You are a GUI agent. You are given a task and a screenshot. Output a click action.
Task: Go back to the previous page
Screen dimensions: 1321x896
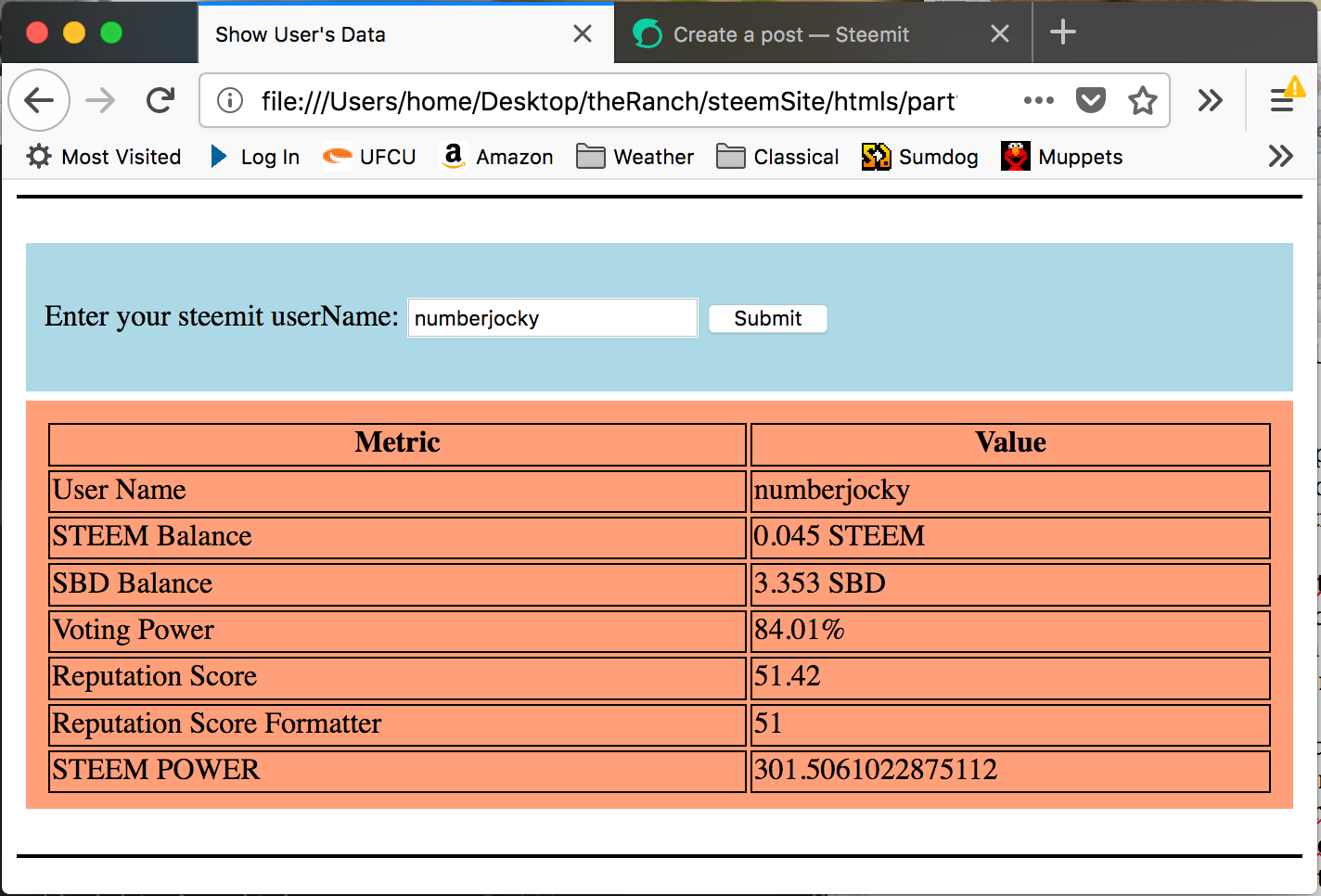[39, 100]
